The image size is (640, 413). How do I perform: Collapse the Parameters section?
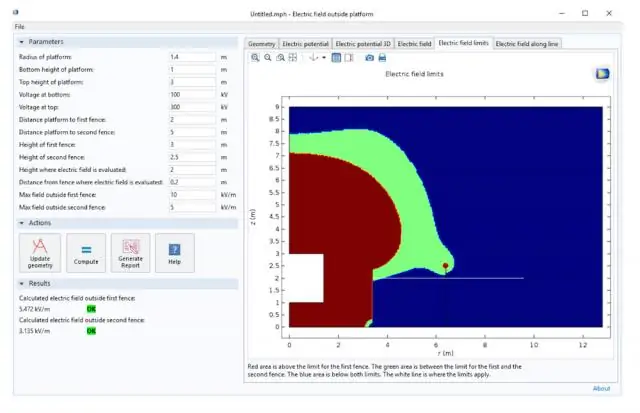tap(22, 42)
